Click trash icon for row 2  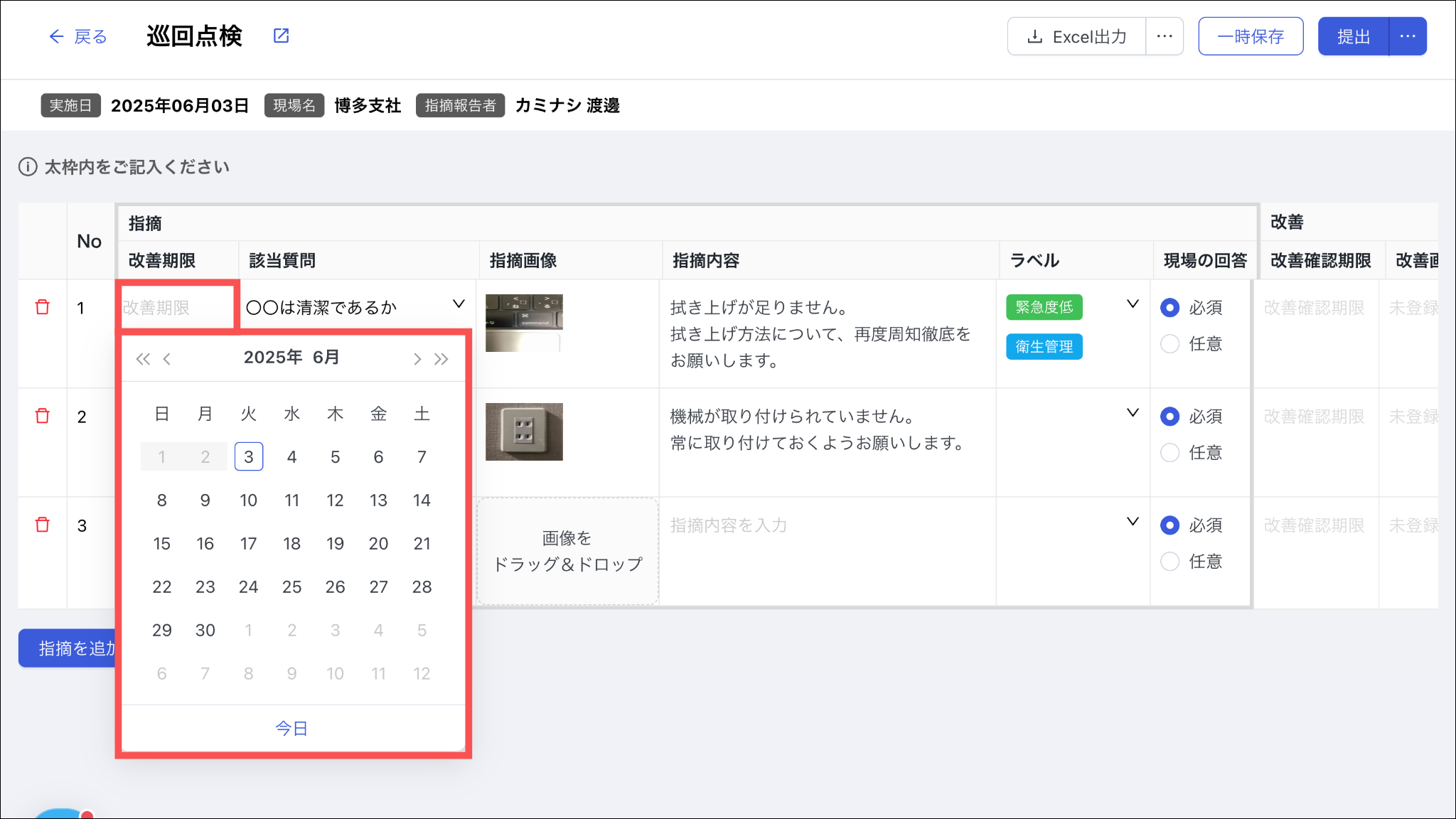point(43,416)
